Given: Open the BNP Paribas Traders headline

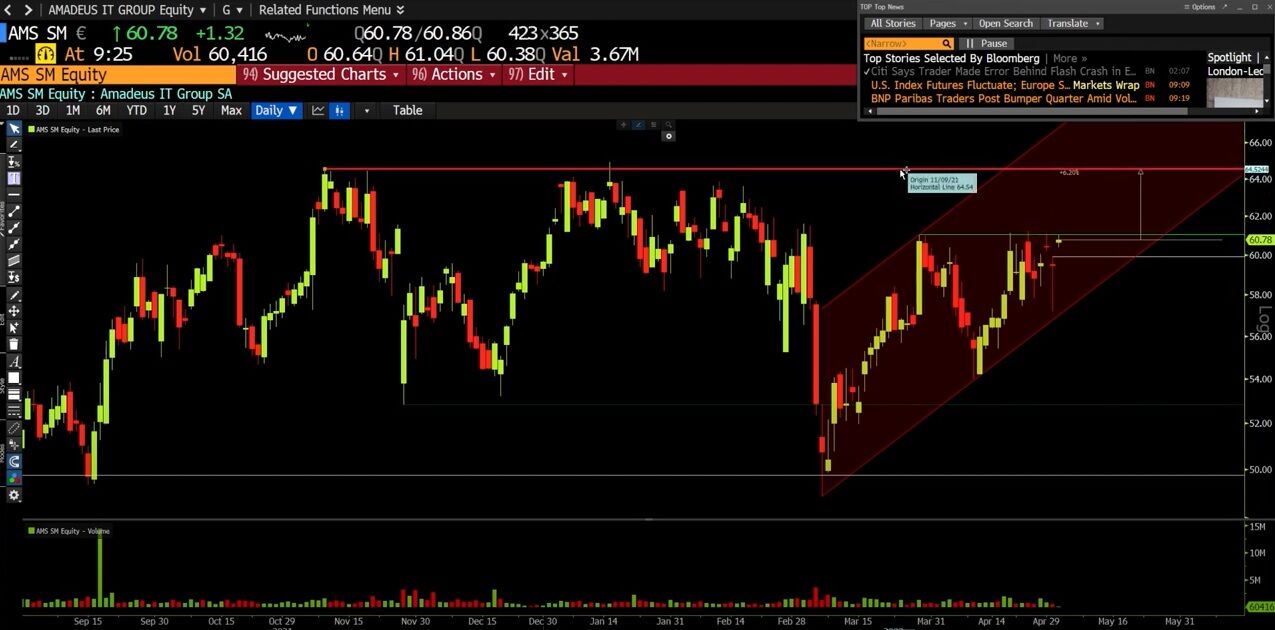Looking at the screenshot, I should click(x=1003, y=99).
